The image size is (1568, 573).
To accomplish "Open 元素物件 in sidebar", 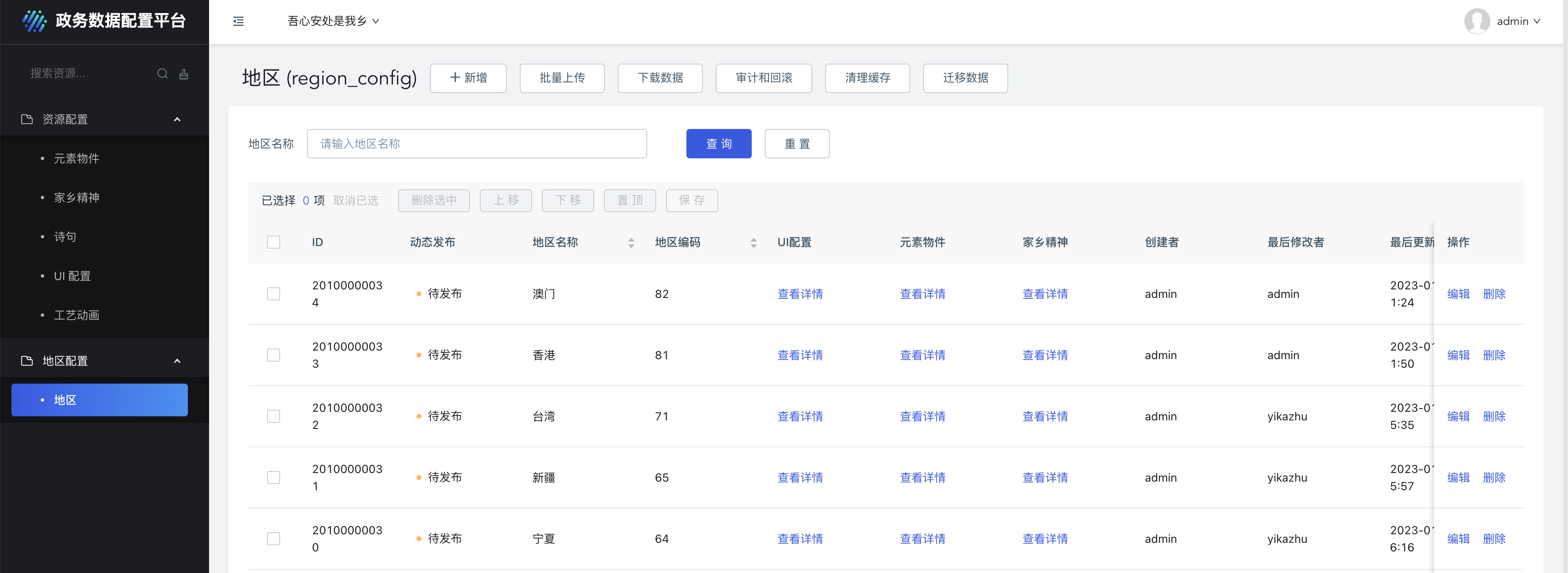I will (x=76, y=159).
